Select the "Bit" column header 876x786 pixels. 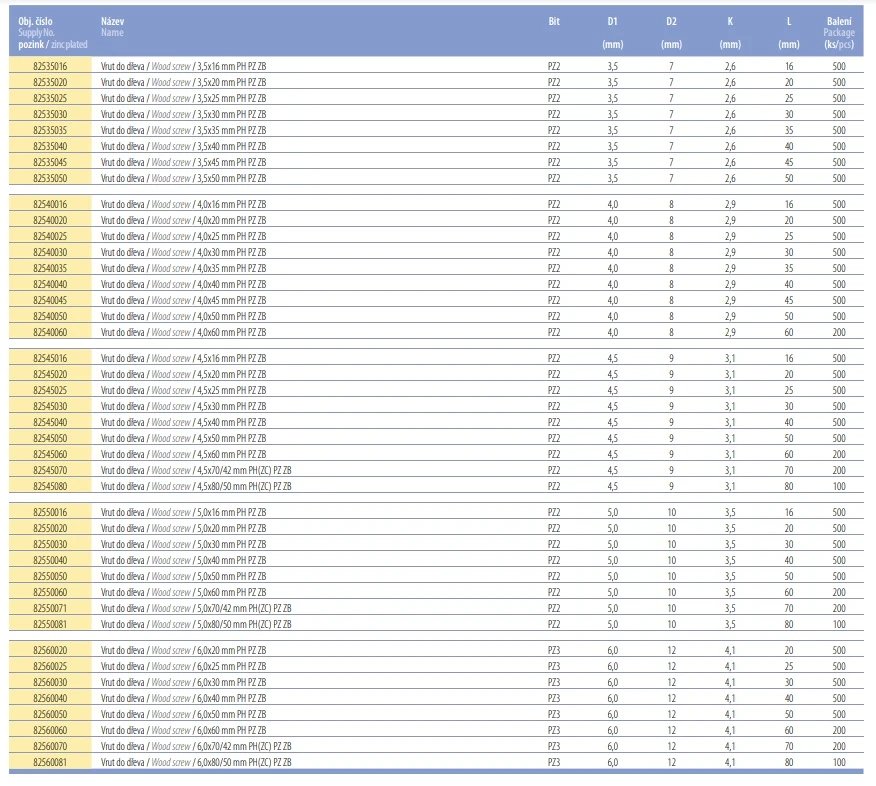pos(554,20)
